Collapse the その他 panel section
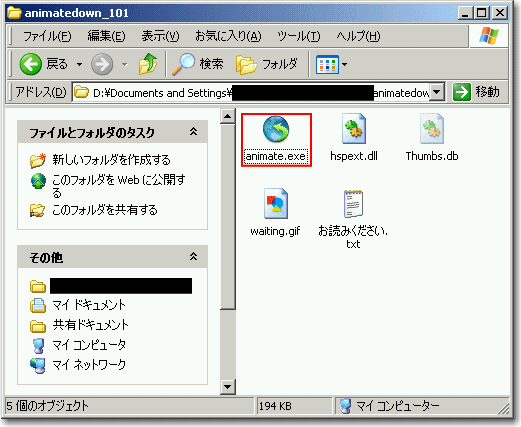 tap(193, 256)
